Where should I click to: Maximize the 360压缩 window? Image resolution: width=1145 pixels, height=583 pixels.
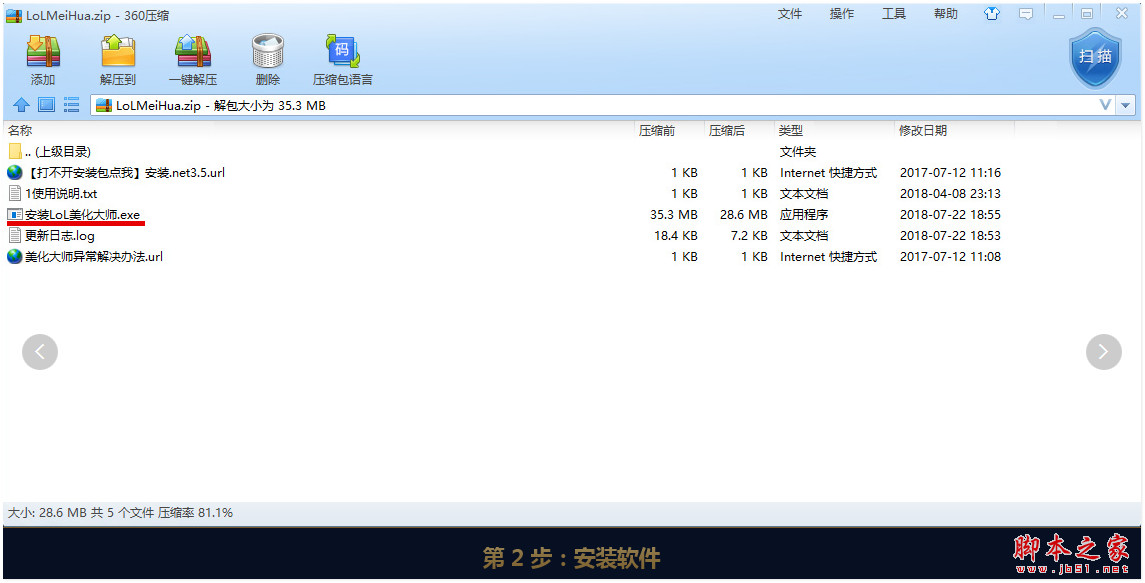coord(1087,14)
